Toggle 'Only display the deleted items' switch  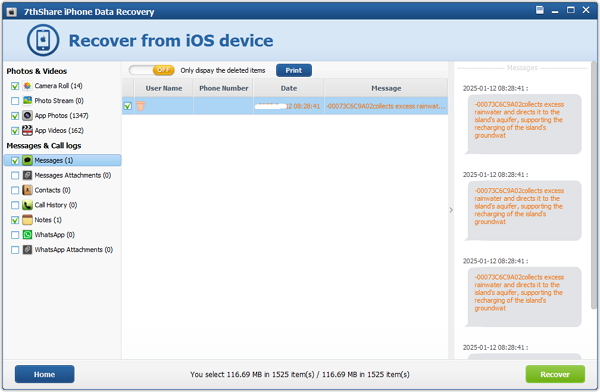(x=152, y=70)
